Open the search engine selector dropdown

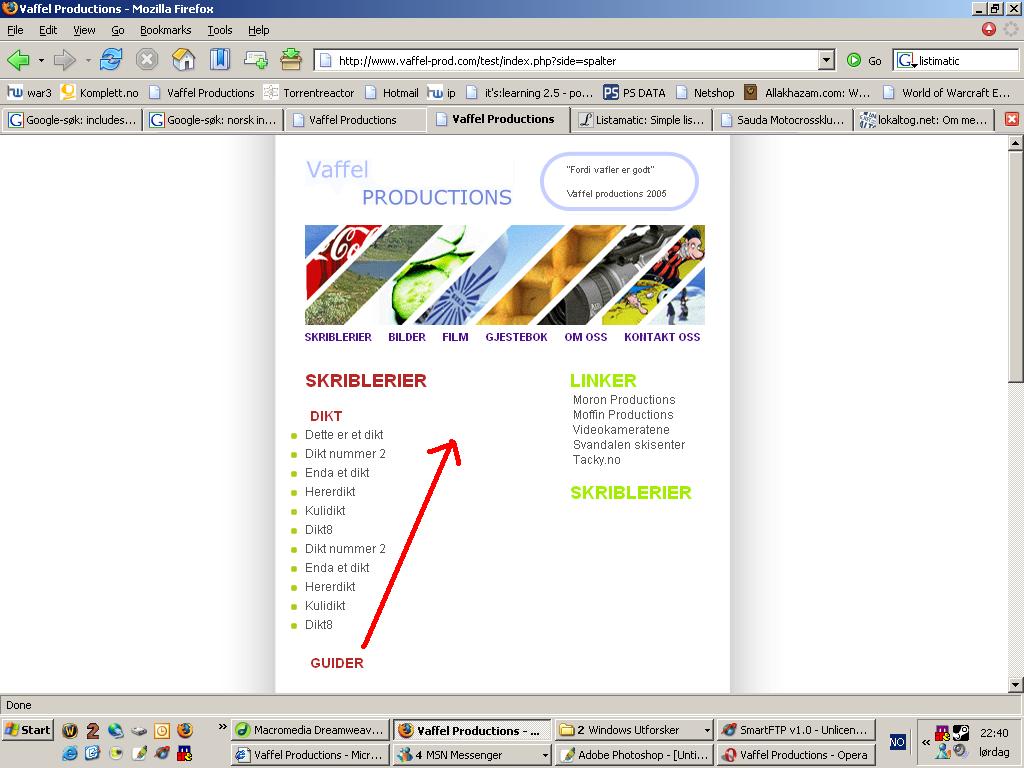pos(906,61)
